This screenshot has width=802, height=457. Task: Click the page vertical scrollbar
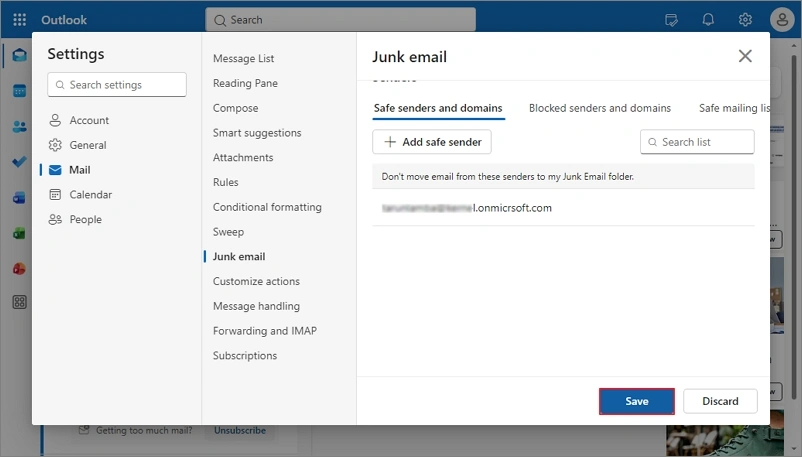(794, 225)
